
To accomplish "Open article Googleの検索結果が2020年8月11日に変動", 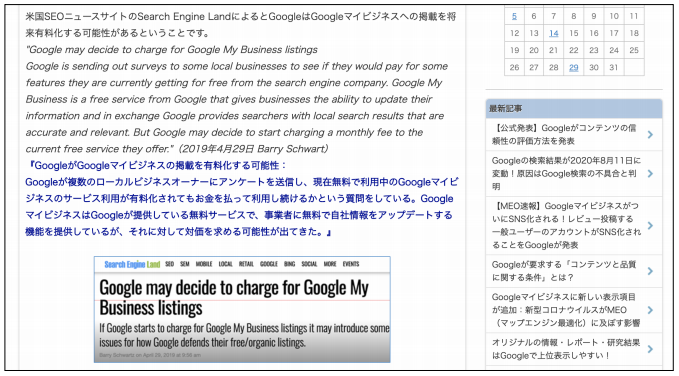I will tap(566, 173).
